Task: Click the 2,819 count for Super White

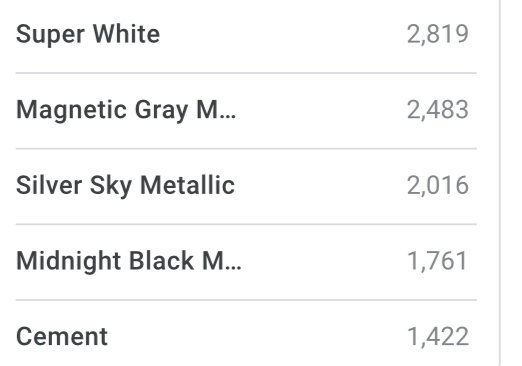Action: click(438, 34)
